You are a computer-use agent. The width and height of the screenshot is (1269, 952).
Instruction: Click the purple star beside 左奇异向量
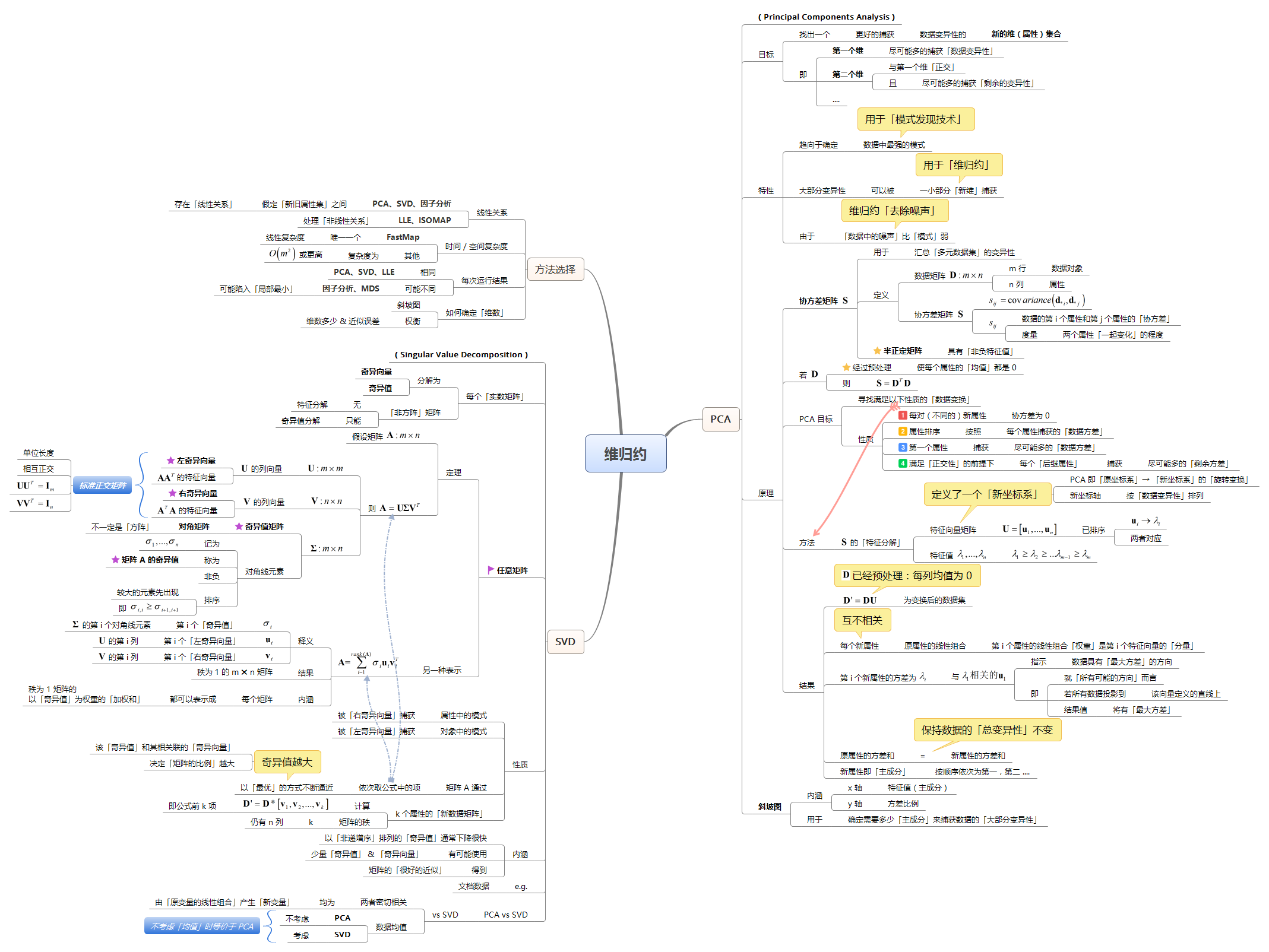tap(170, 461)
